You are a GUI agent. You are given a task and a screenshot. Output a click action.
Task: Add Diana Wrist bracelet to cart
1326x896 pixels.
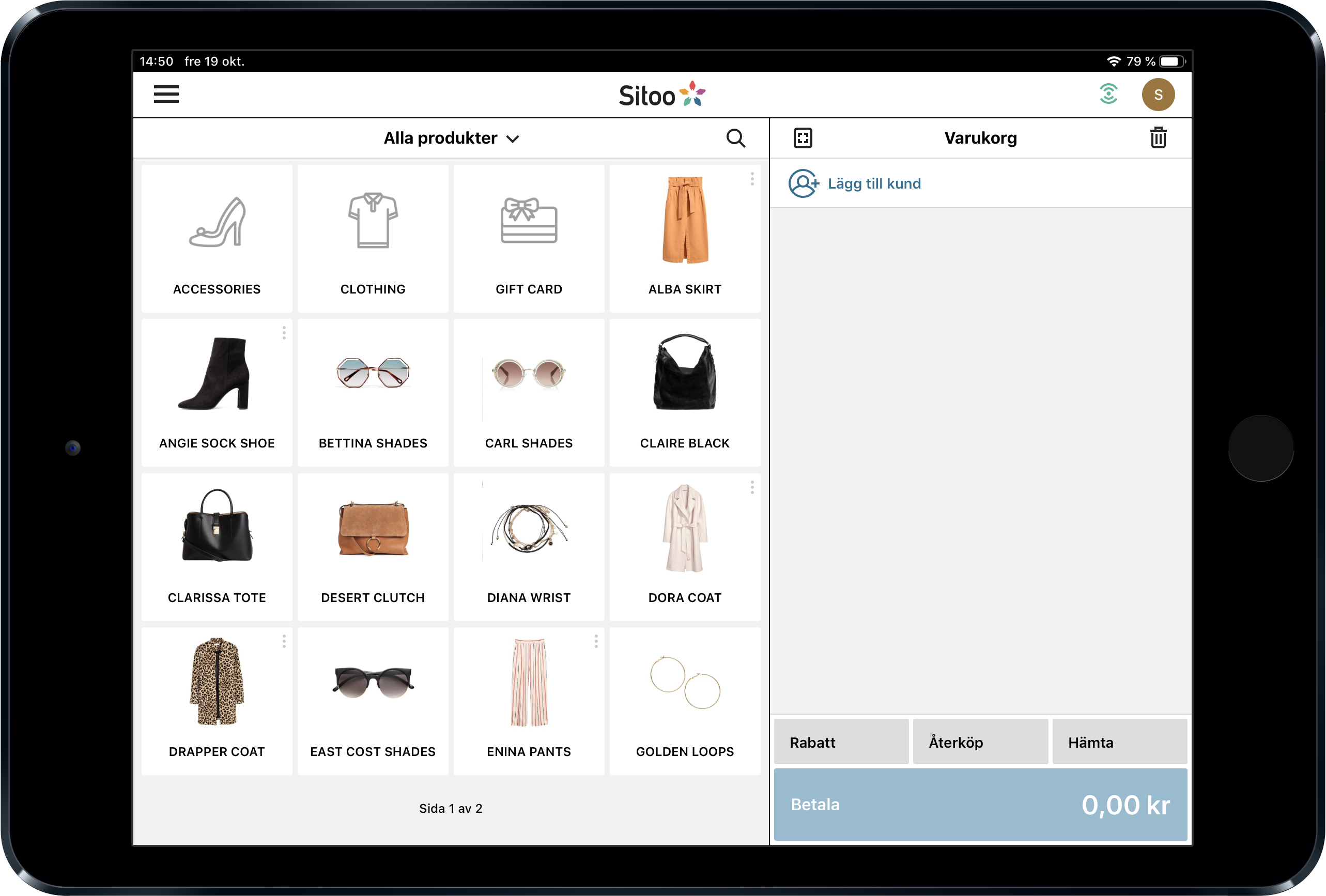click(x=528, y=547)
